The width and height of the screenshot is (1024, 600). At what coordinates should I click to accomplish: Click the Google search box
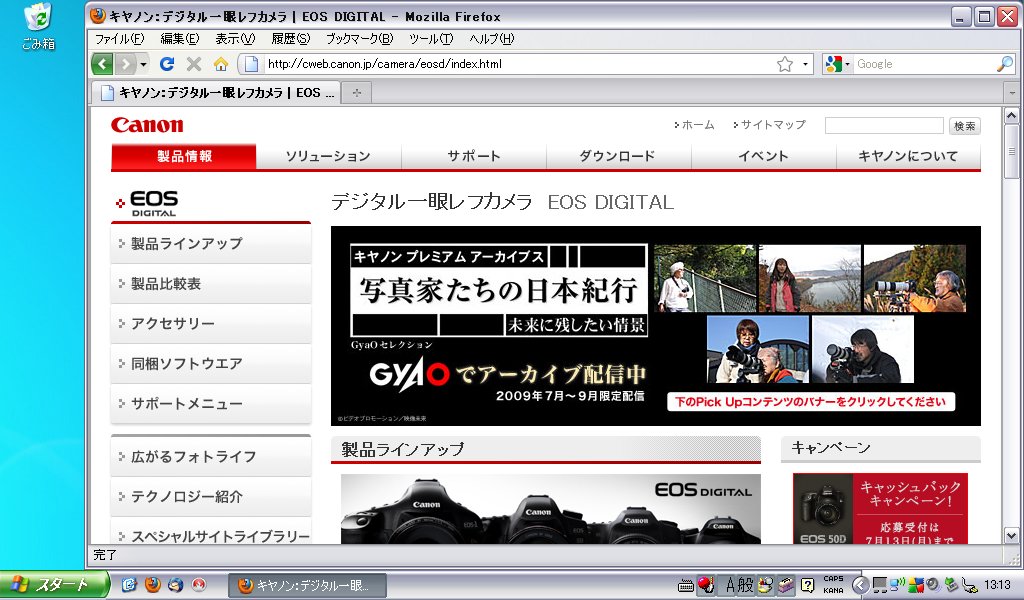point(925,64)
